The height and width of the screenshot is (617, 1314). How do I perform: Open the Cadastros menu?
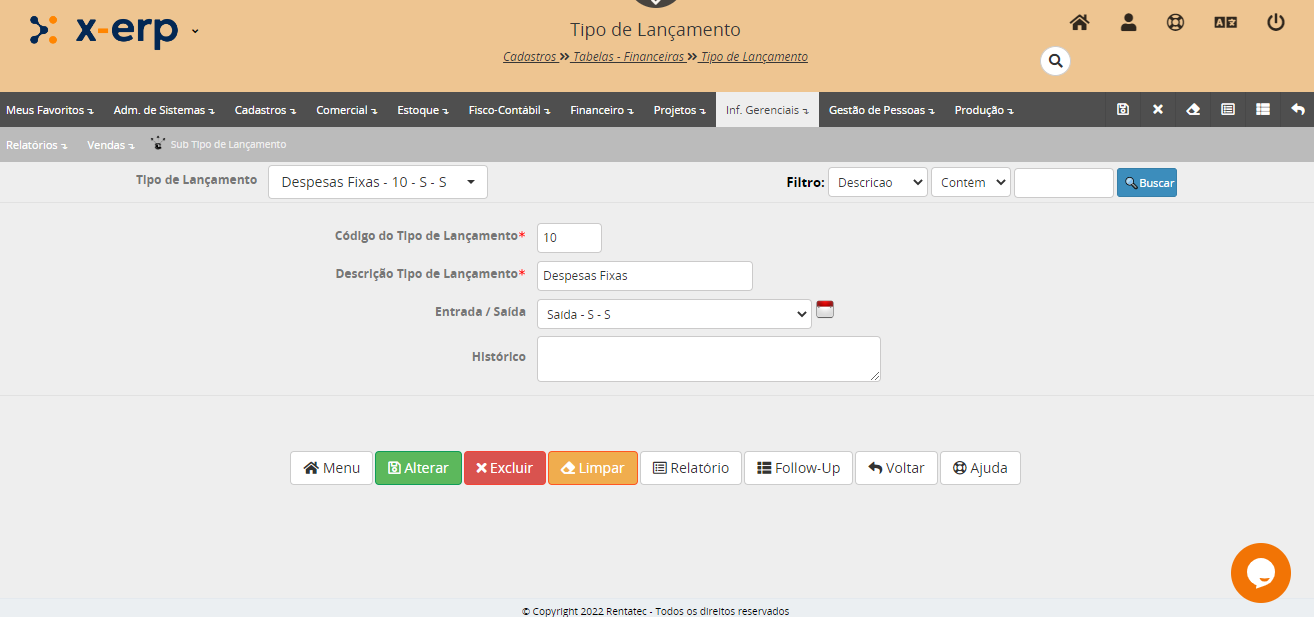click(265, 110)
